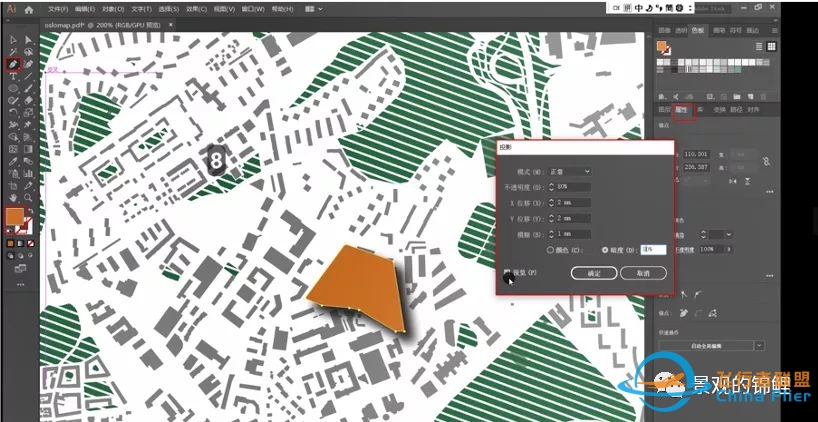Click Flip Horizontal icon in Properties panel

pyautogui.click(x=732, y=181)
